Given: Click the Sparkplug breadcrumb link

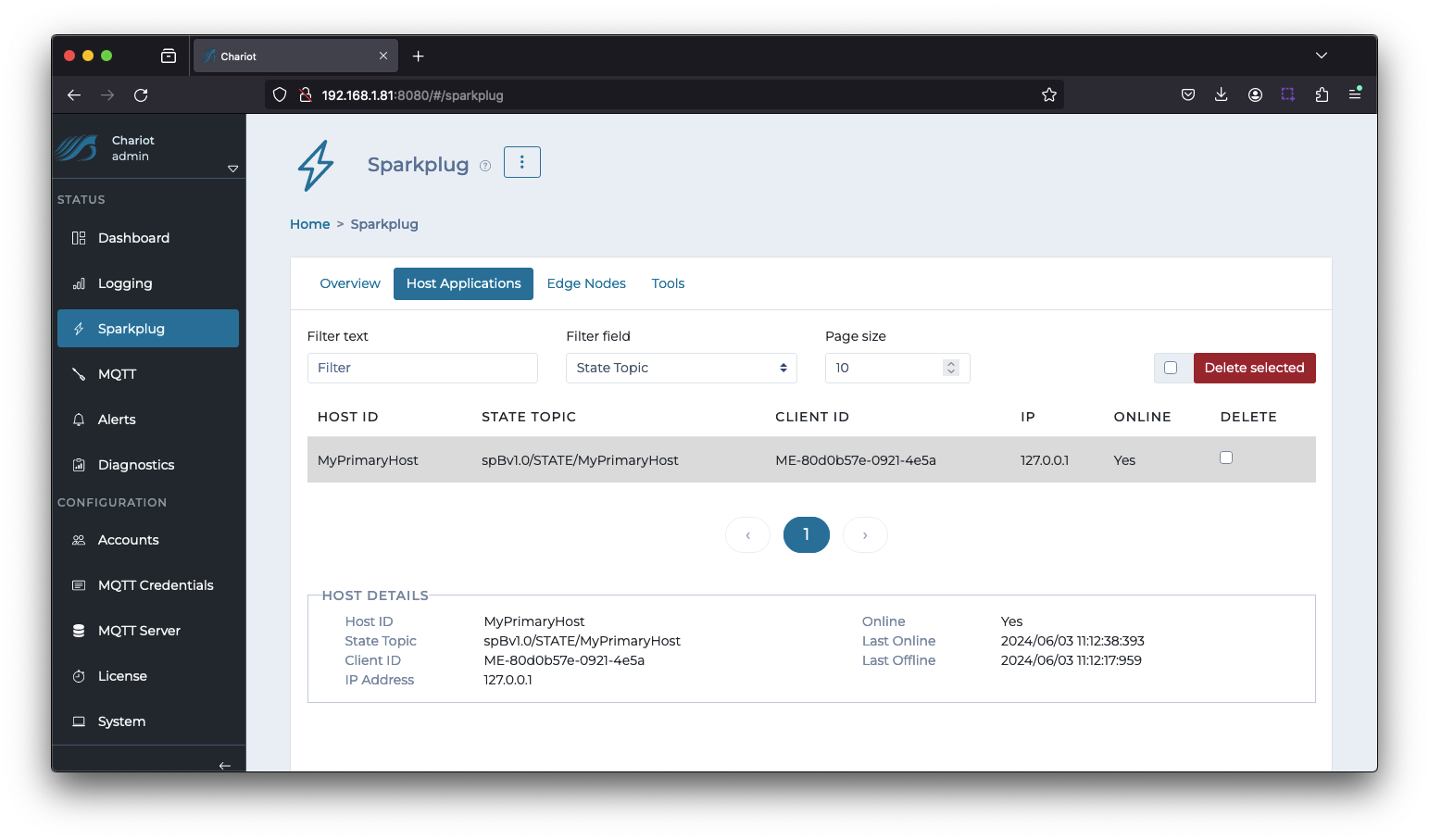Looking at the screenshot, I should [384, 224].
